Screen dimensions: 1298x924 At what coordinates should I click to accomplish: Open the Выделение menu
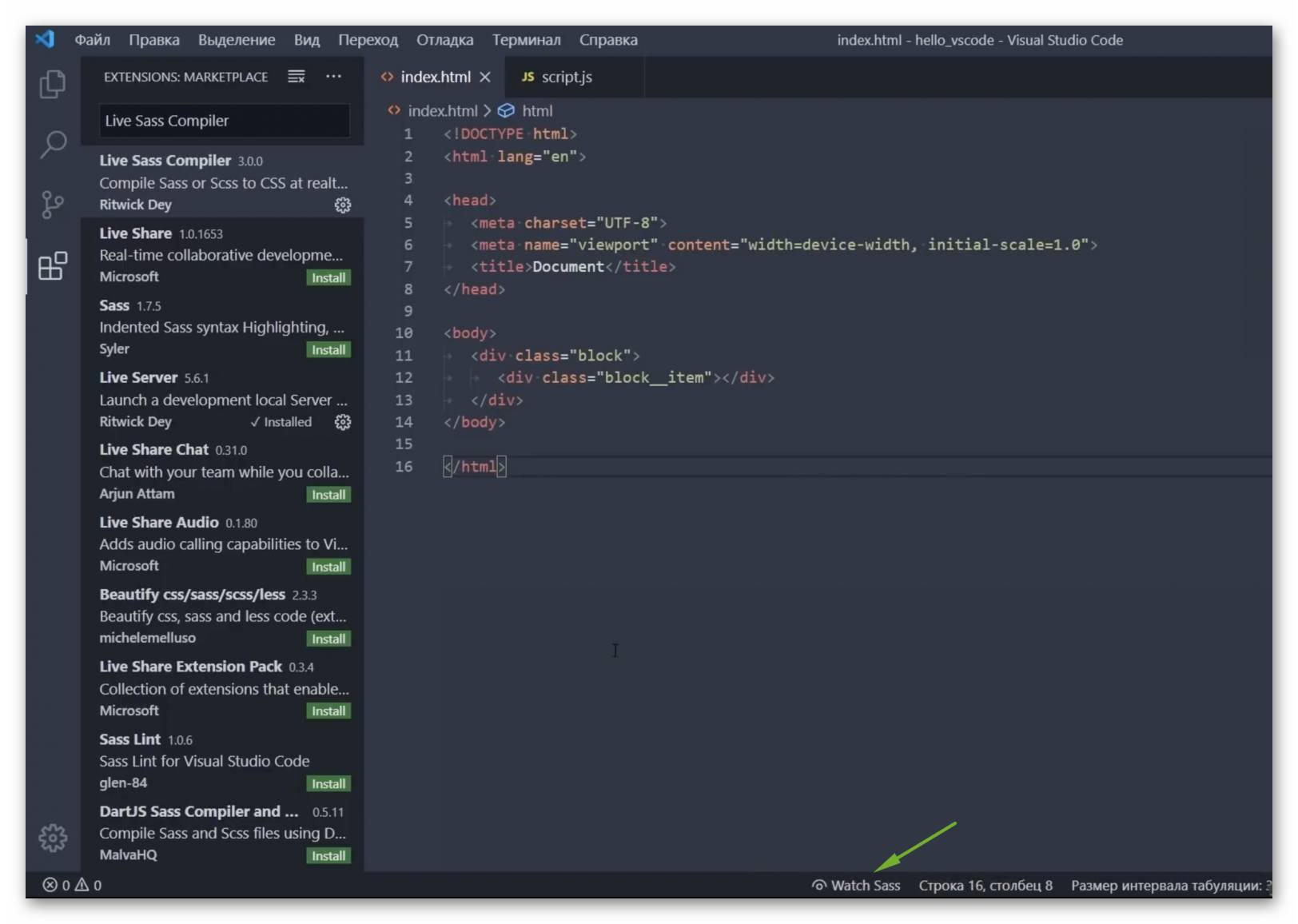[x=237, y=40]
